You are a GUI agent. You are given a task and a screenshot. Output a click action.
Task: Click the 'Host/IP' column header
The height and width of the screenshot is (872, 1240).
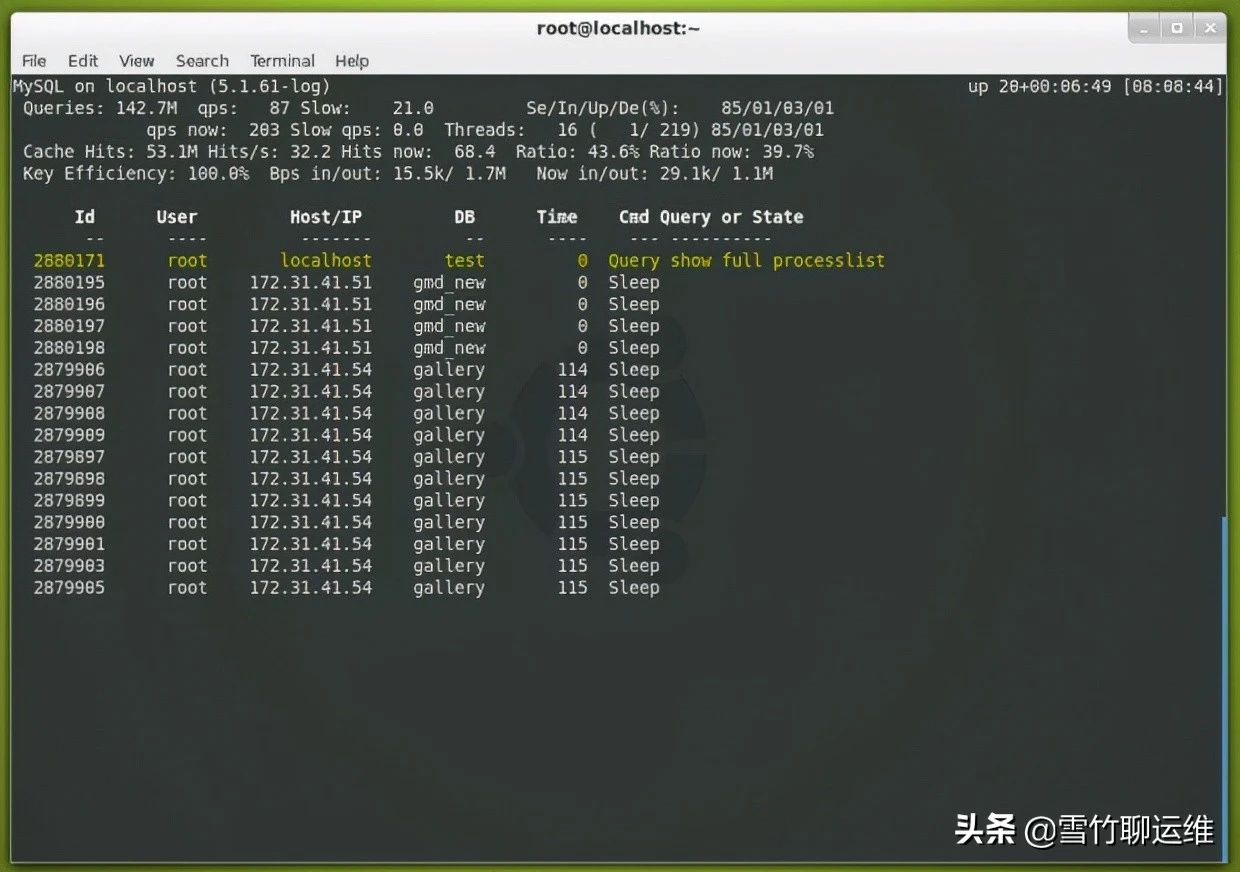325,217
